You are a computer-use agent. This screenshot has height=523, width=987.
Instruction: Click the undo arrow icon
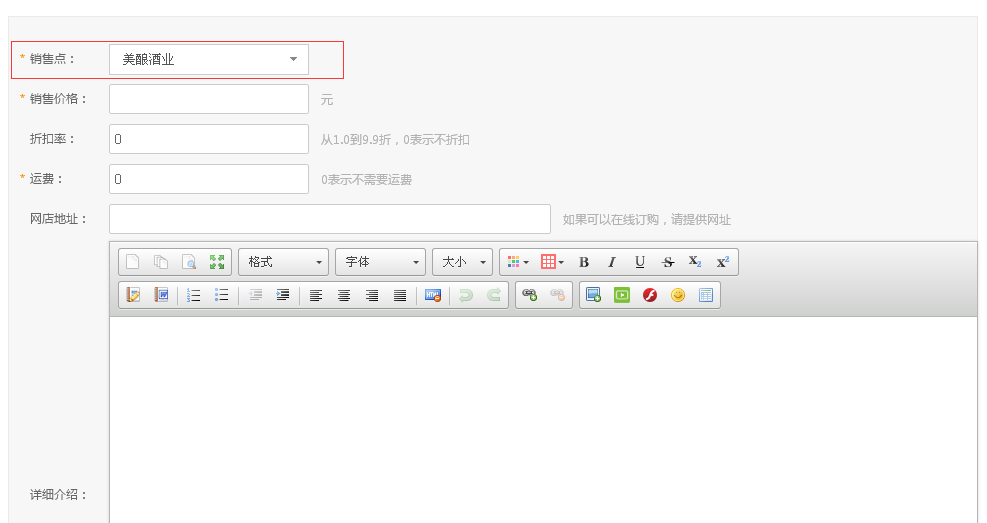pyautogui.click(x=466, y=295)
